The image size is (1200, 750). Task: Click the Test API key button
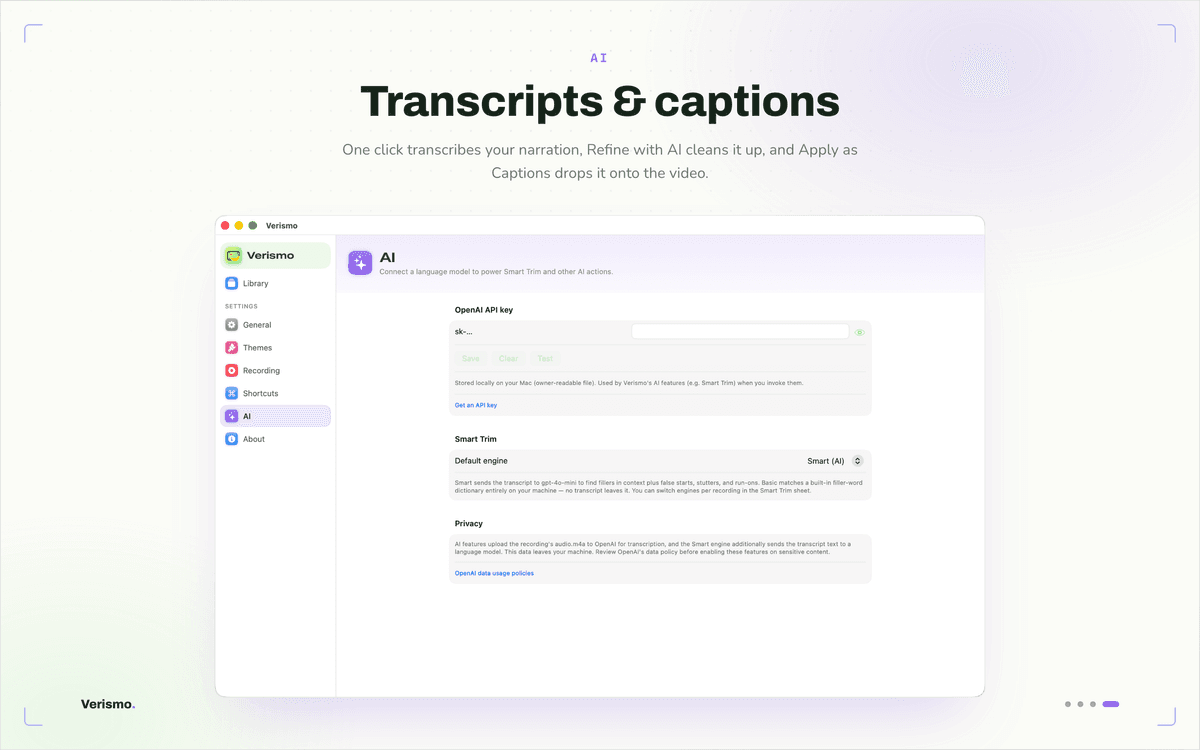pyautogui.click(x=545, y=358)
